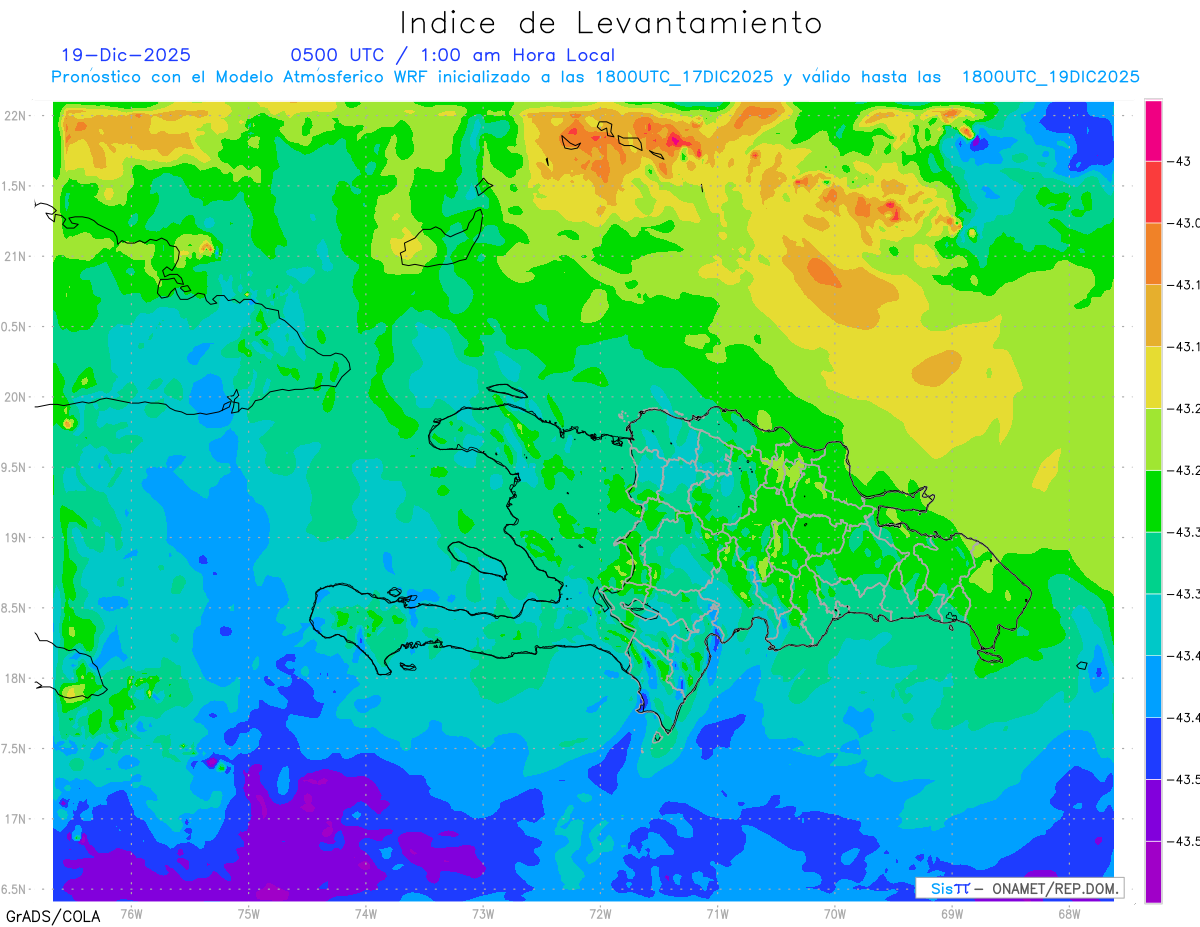
Task: Click the date text "19-Dic-2025"
Action: pos(126,55)
